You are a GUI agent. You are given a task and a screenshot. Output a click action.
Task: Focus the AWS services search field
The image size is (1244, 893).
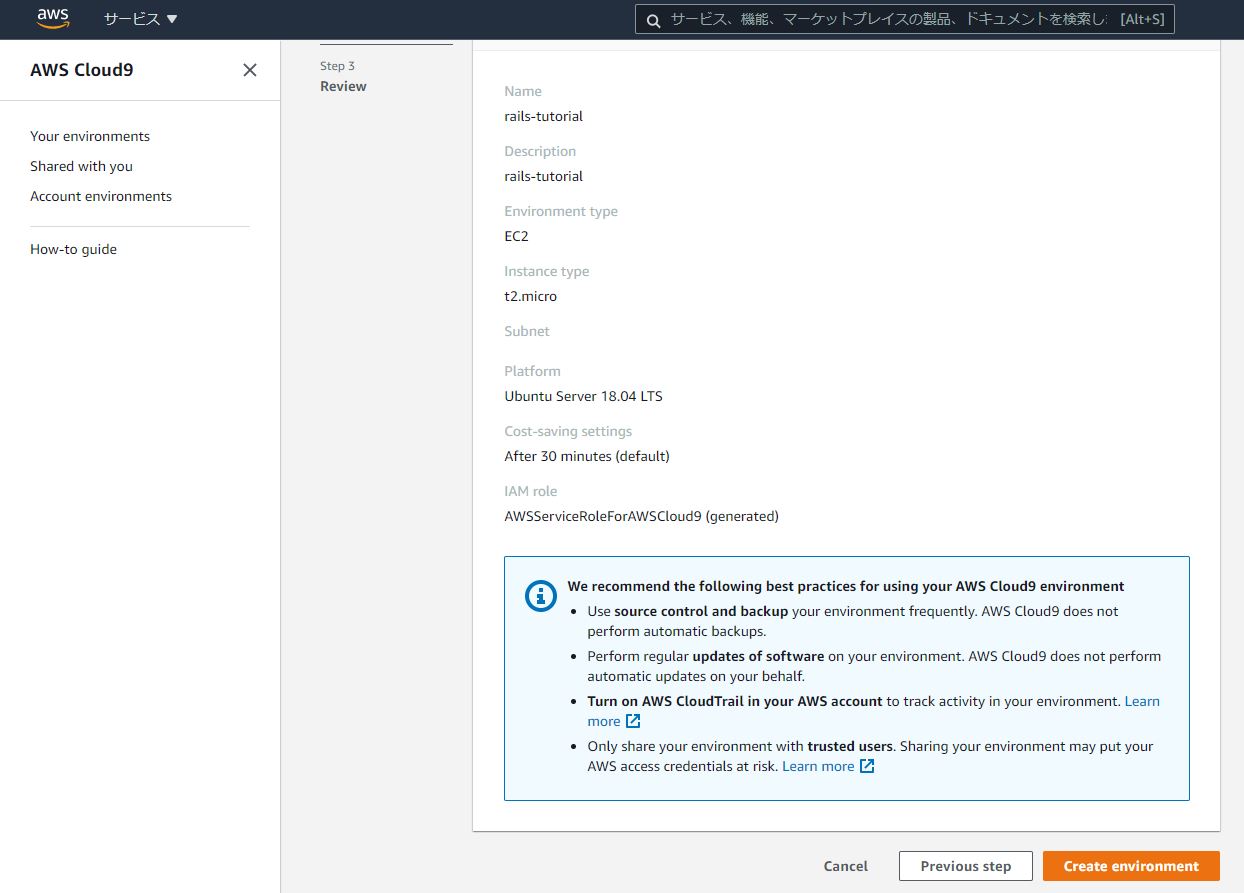pyautogui.click(x=904, y=19)
